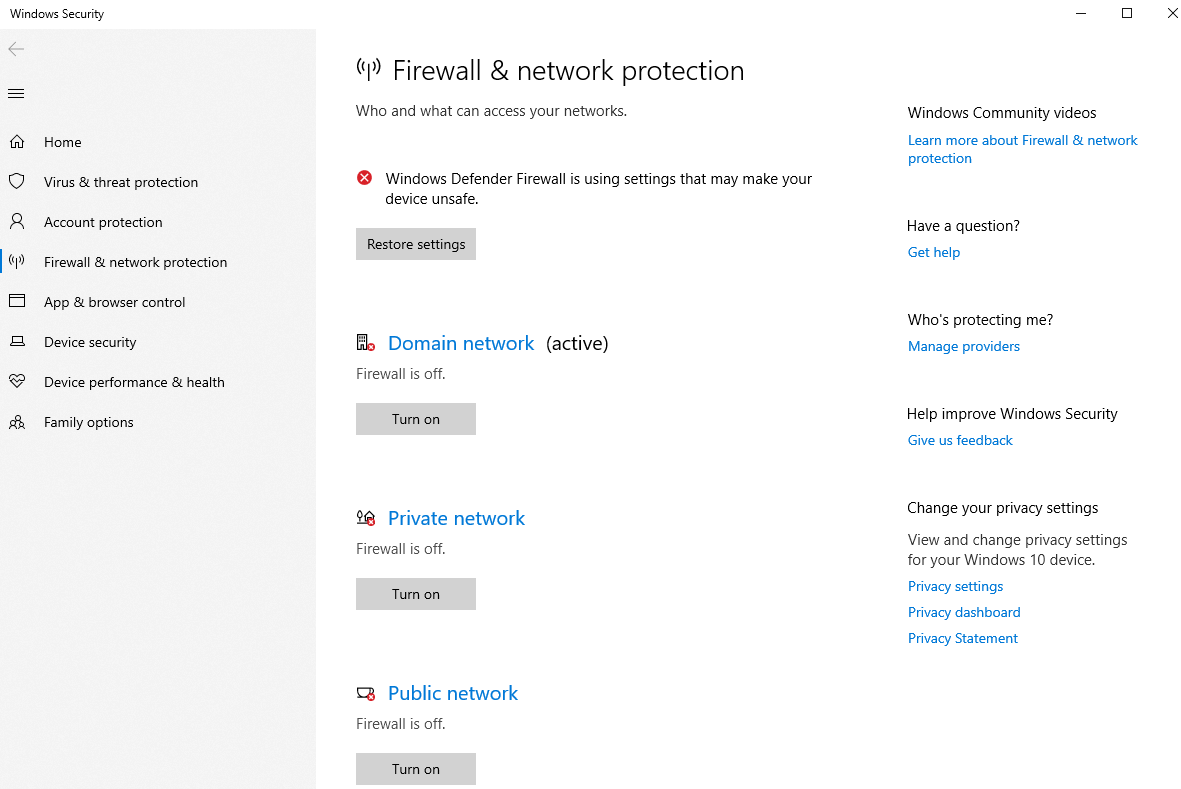Click the Family options icon
1181x789 pixels.
coord(18,421)
